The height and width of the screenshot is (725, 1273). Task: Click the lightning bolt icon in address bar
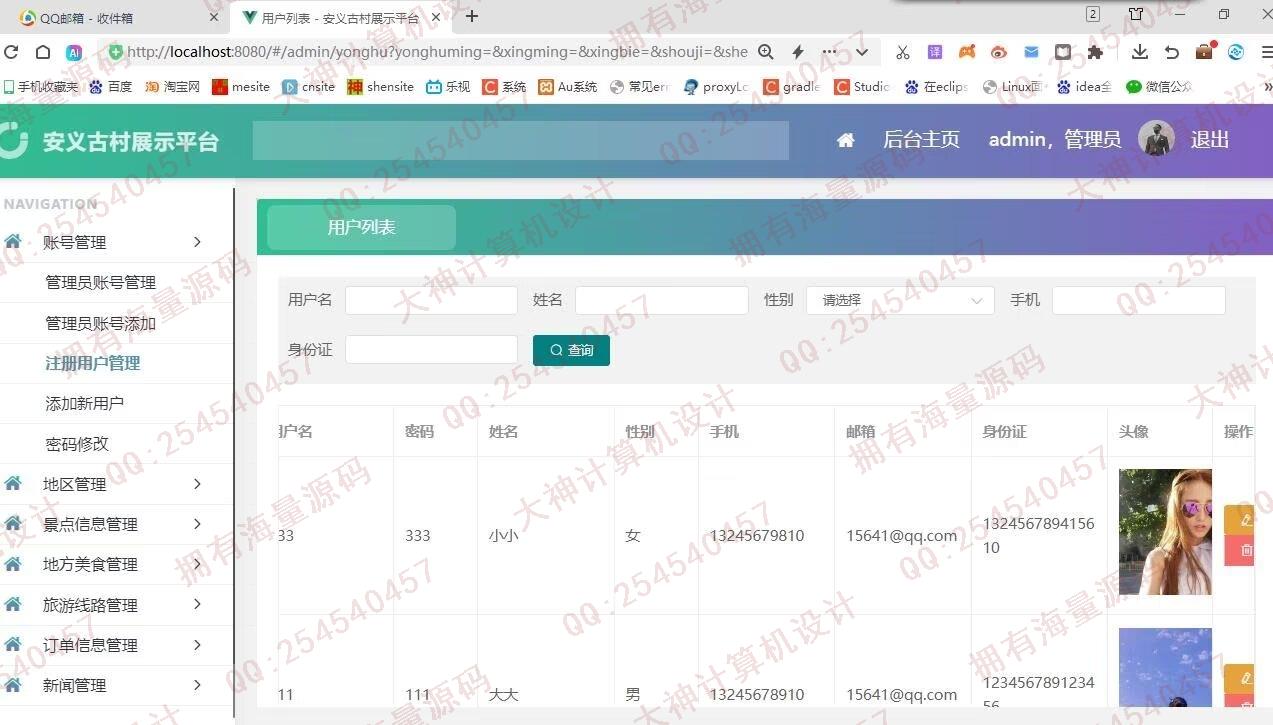[798, 52]
